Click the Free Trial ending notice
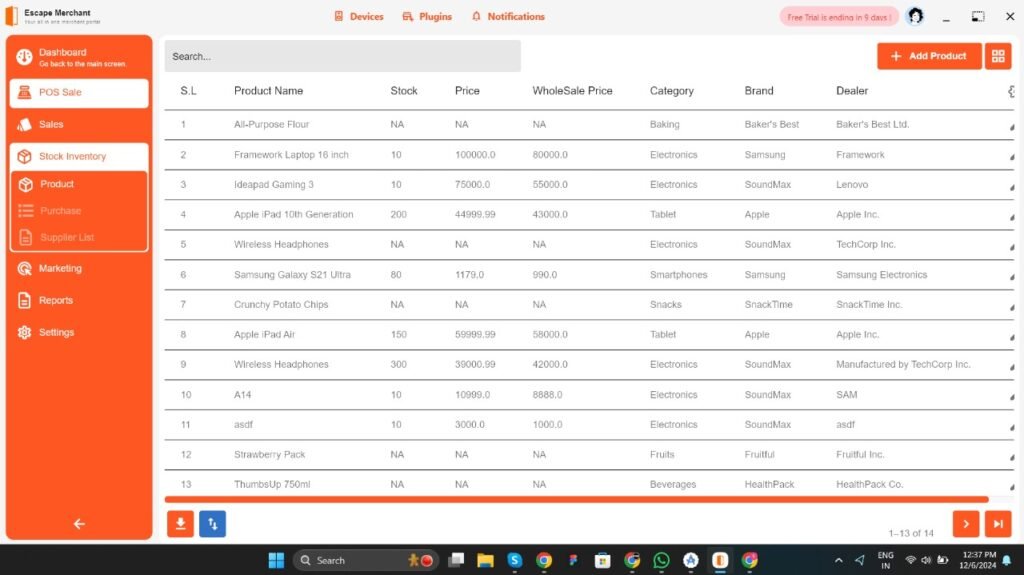The width and height of the screenshot is (1024, 575). coord(838,17)
